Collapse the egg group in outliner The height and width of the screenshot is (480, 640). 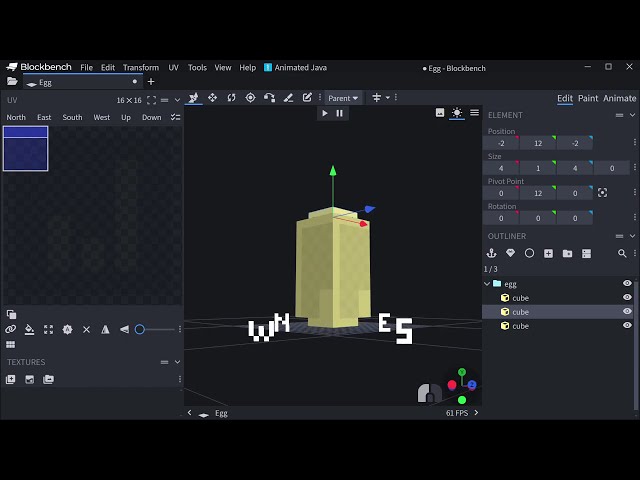click(487, 284)
